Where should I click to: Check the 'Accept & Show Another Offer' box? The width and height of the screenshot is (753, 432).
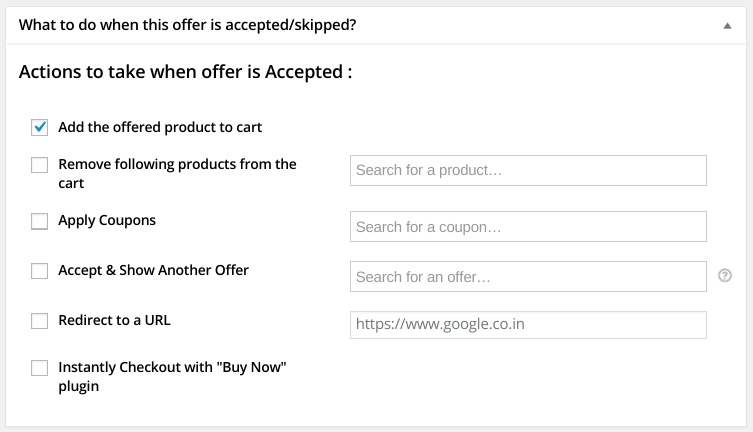click(x=39, y=271)
